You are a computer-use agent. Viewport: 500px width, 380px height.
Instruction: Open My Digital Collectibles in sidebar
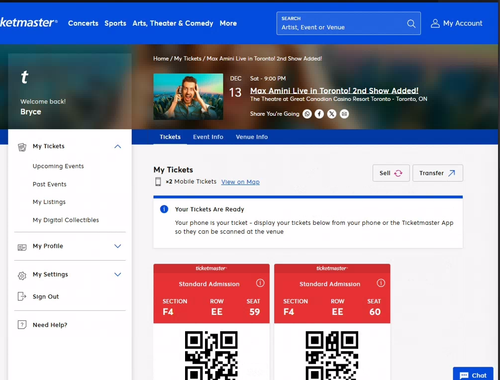point(66,220)
